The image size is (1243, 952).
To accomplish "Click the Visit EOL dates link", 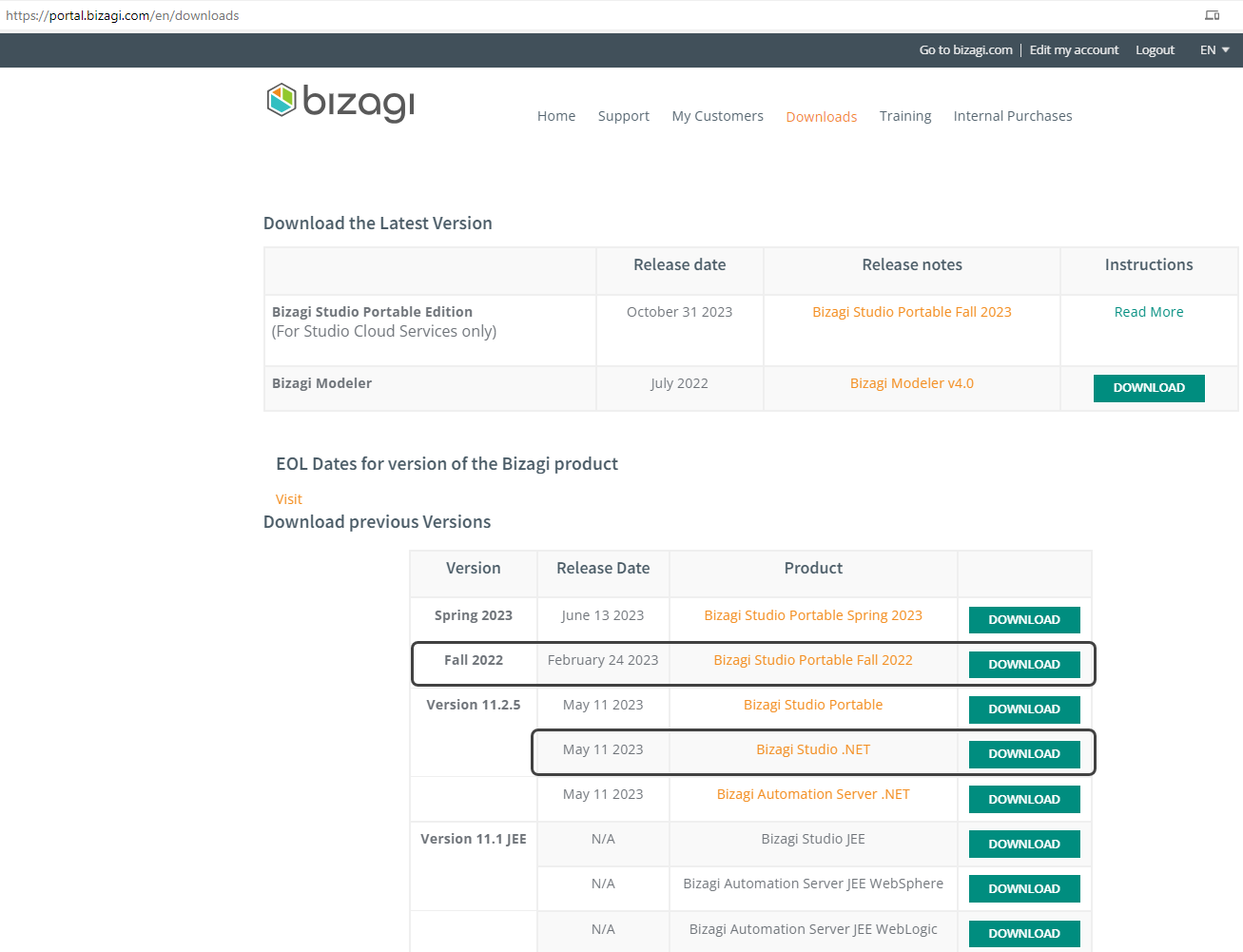I will click(289, 499).
